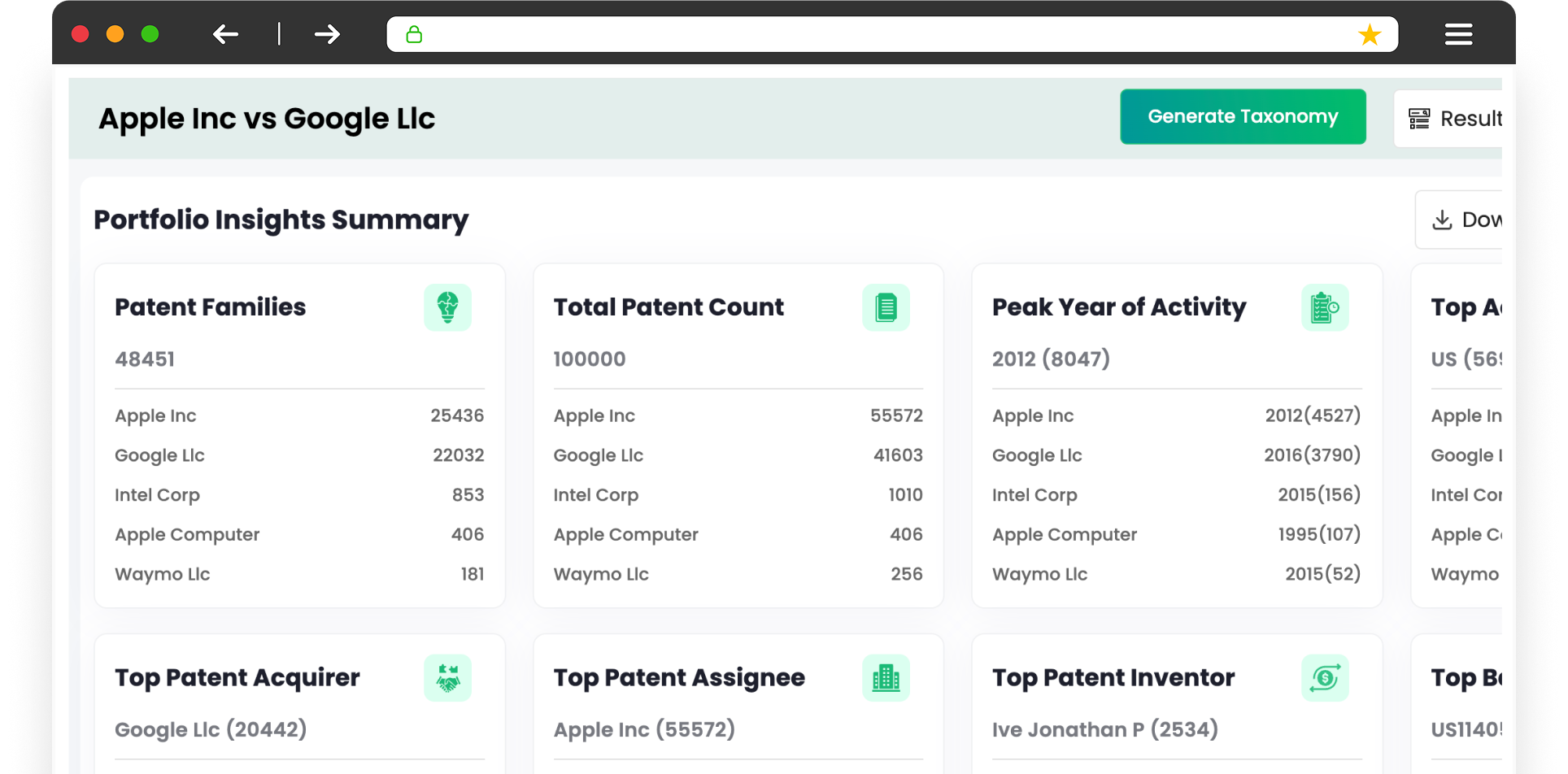
Task: Click the Total Patent Count card title
Action: tap(669, 307)
